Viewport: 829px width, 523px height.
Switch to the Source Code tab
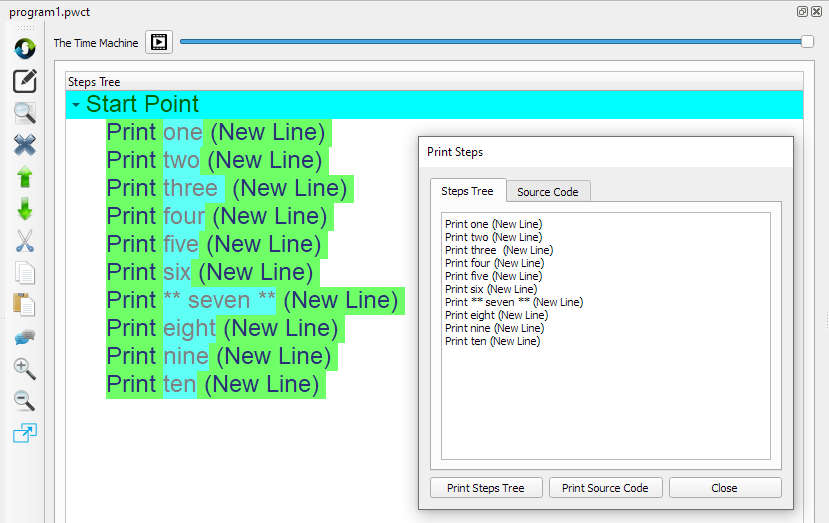point(547,192)
